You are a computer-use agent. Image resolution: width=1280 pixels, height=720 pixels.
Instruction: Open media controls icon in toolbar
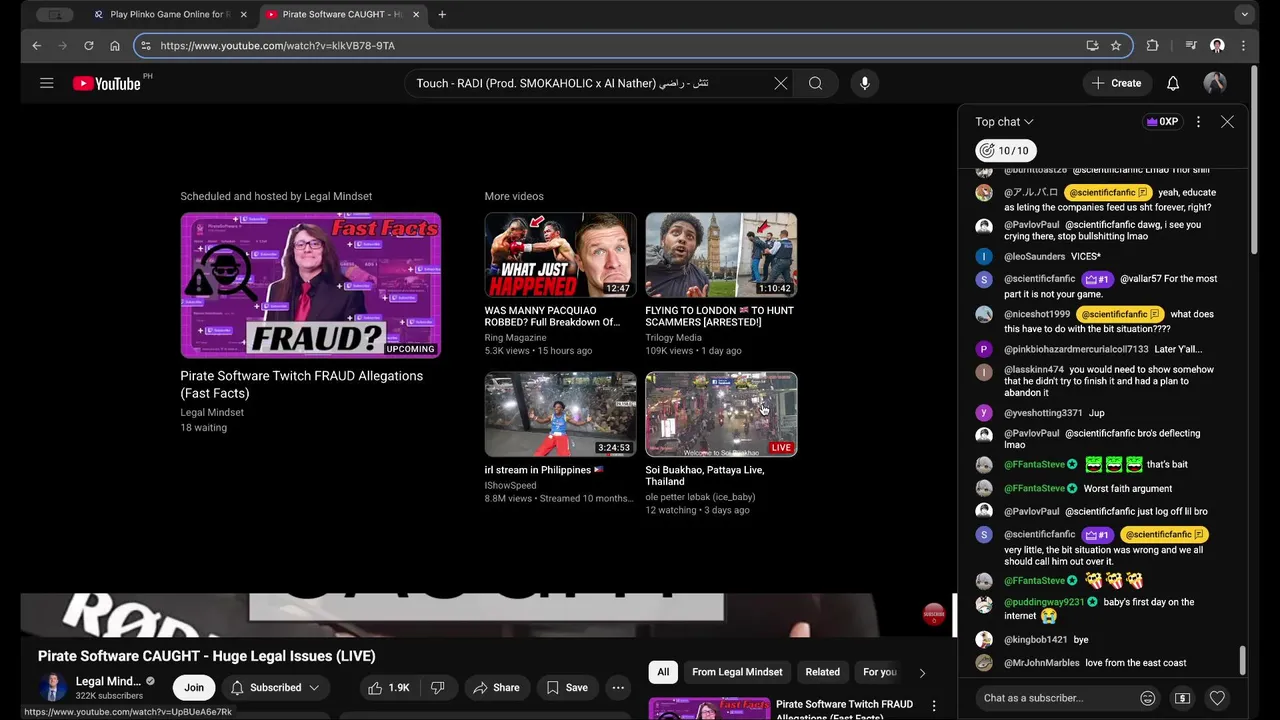point(1190,46)
